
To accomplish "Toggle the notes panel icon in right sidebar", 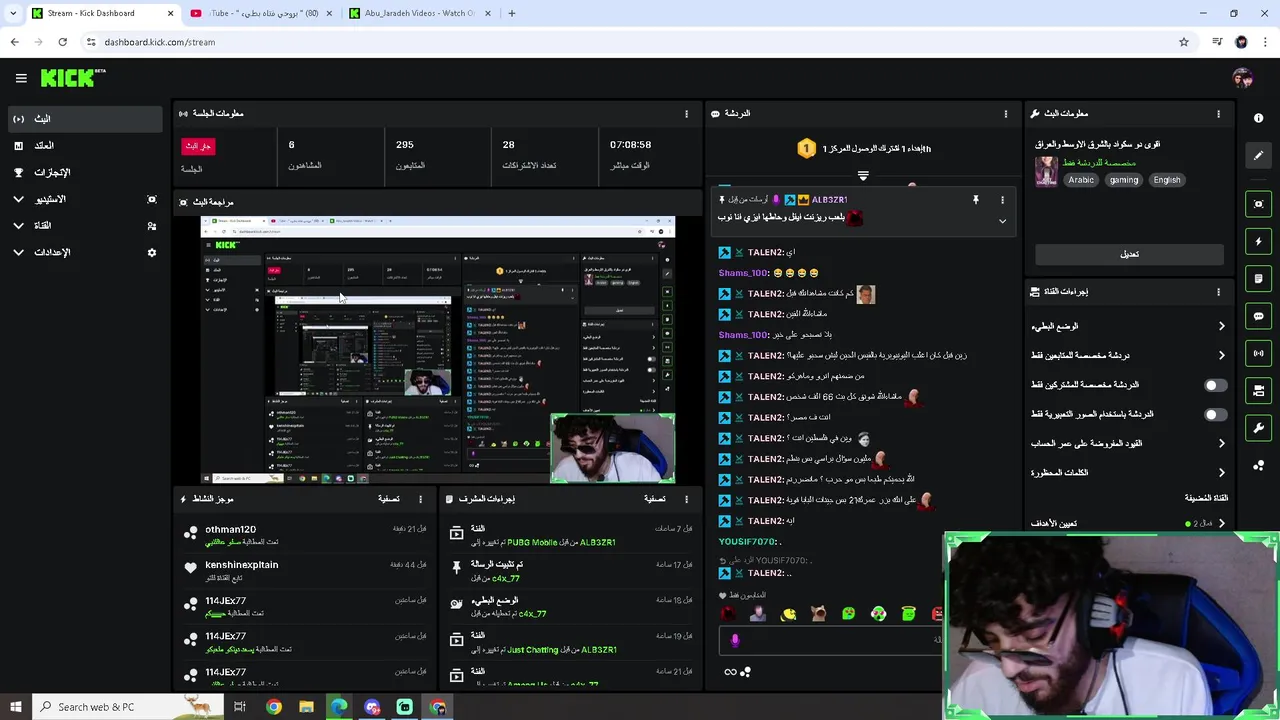I will point(1258,278).
